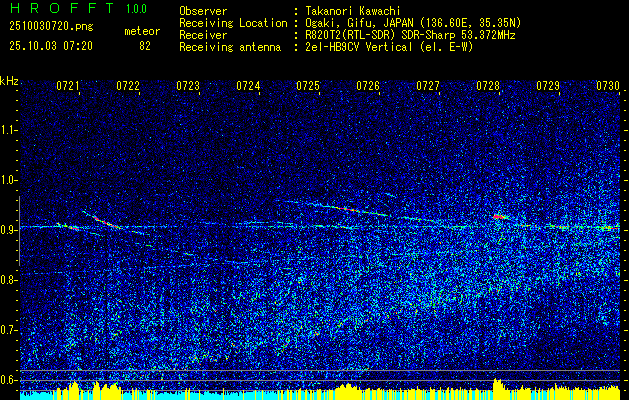Click the 0722 time marker
This screenshot has width=629, height=400.
tap(128, 86)
